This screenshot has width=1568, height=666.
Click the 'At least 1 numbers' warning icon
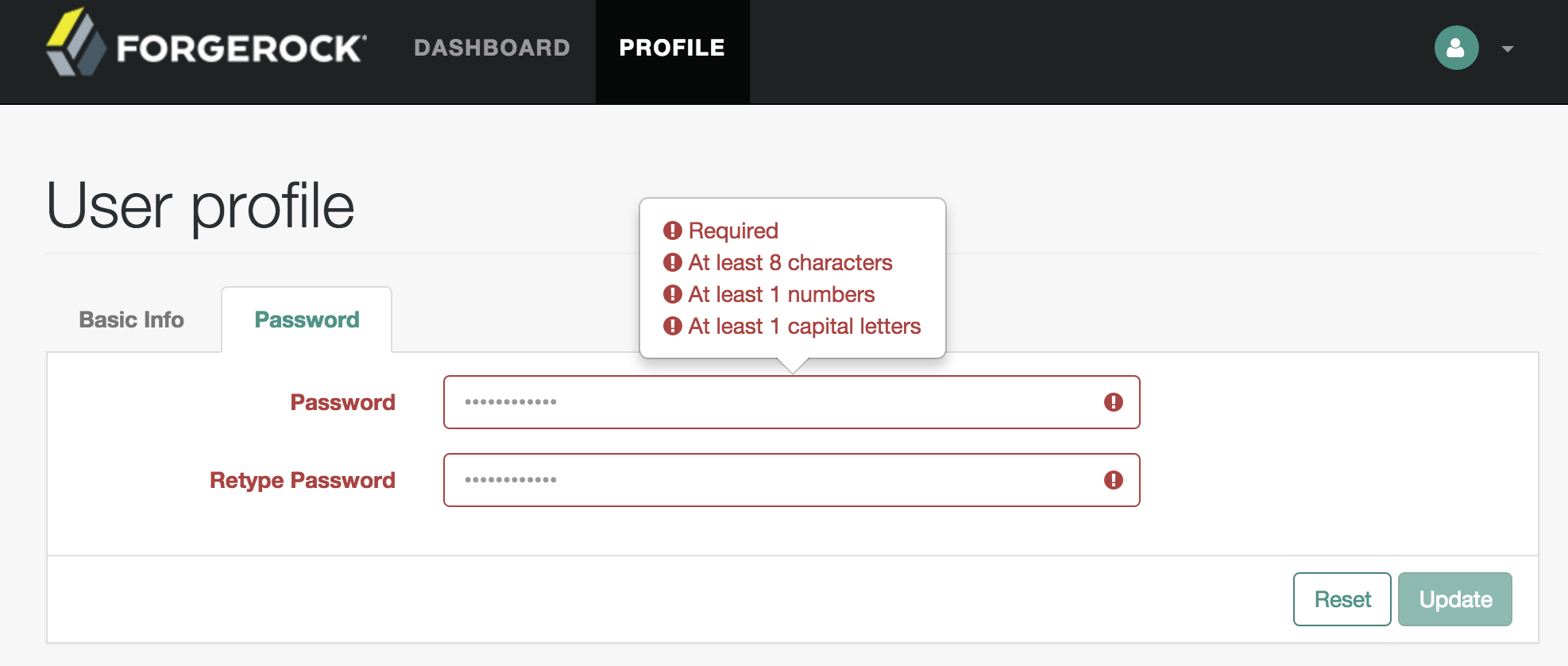click(x=672, y=294)
